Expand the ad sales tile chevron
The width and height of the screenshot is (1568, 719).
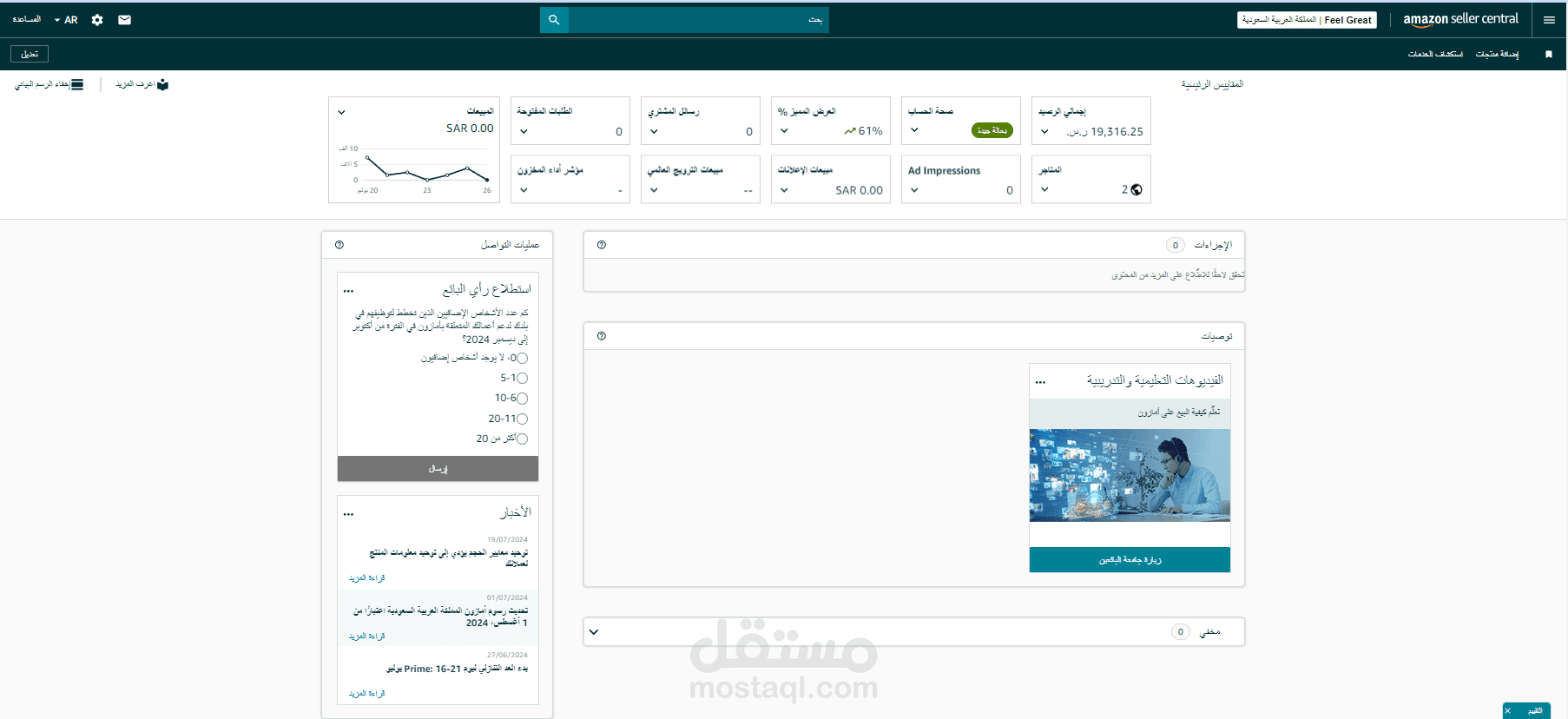tap(784, 189)
